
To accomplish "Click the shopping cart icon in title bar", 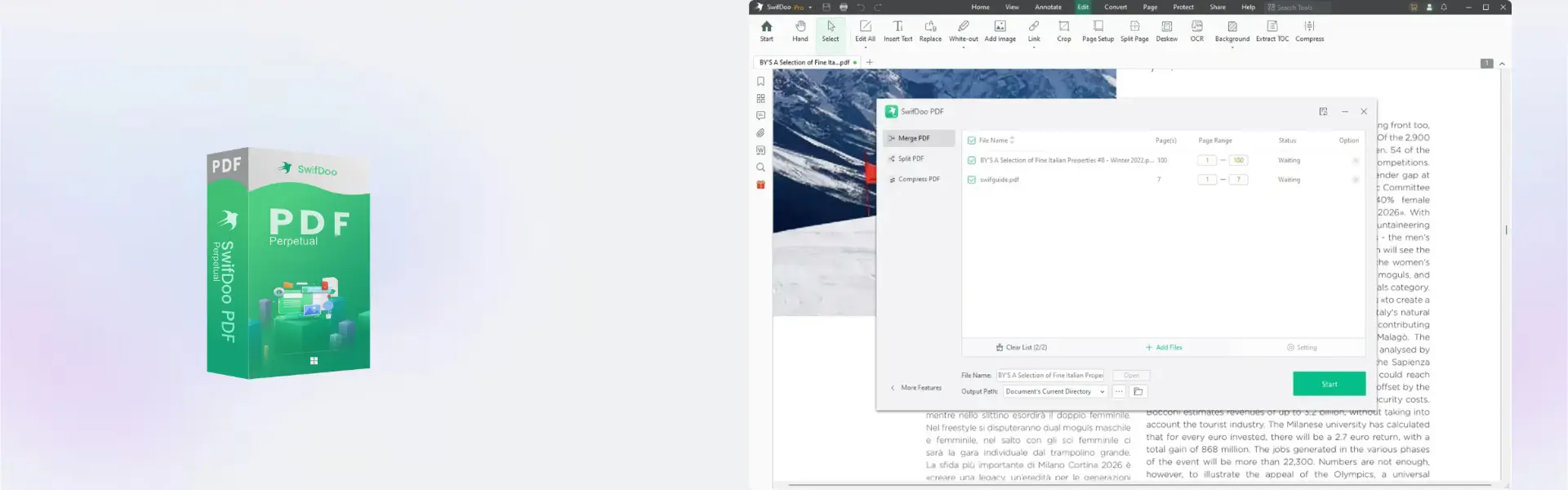I will [x=1413, y=7].
